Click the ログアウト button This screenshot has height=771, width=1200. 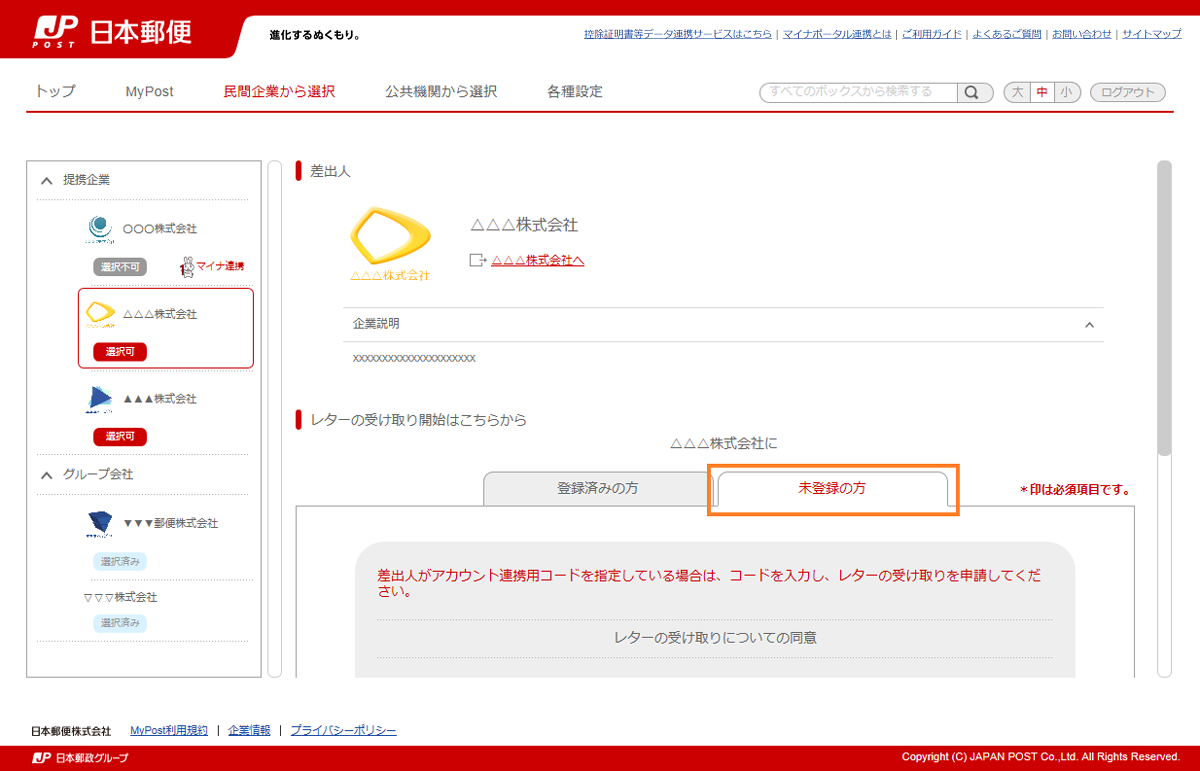[x=1128, y=92]
